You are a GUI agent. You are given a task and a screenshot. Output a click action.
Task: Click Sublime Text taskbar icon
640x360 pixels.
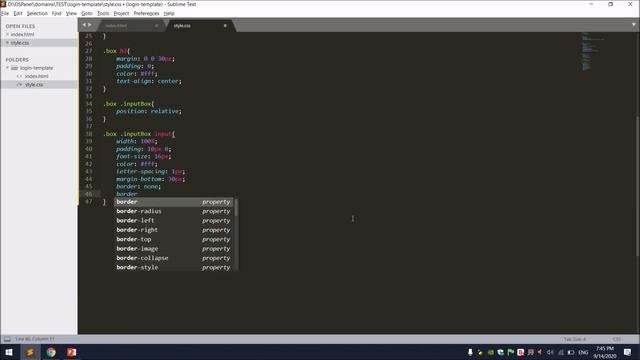pyautogui.click(x=30, y=352)
